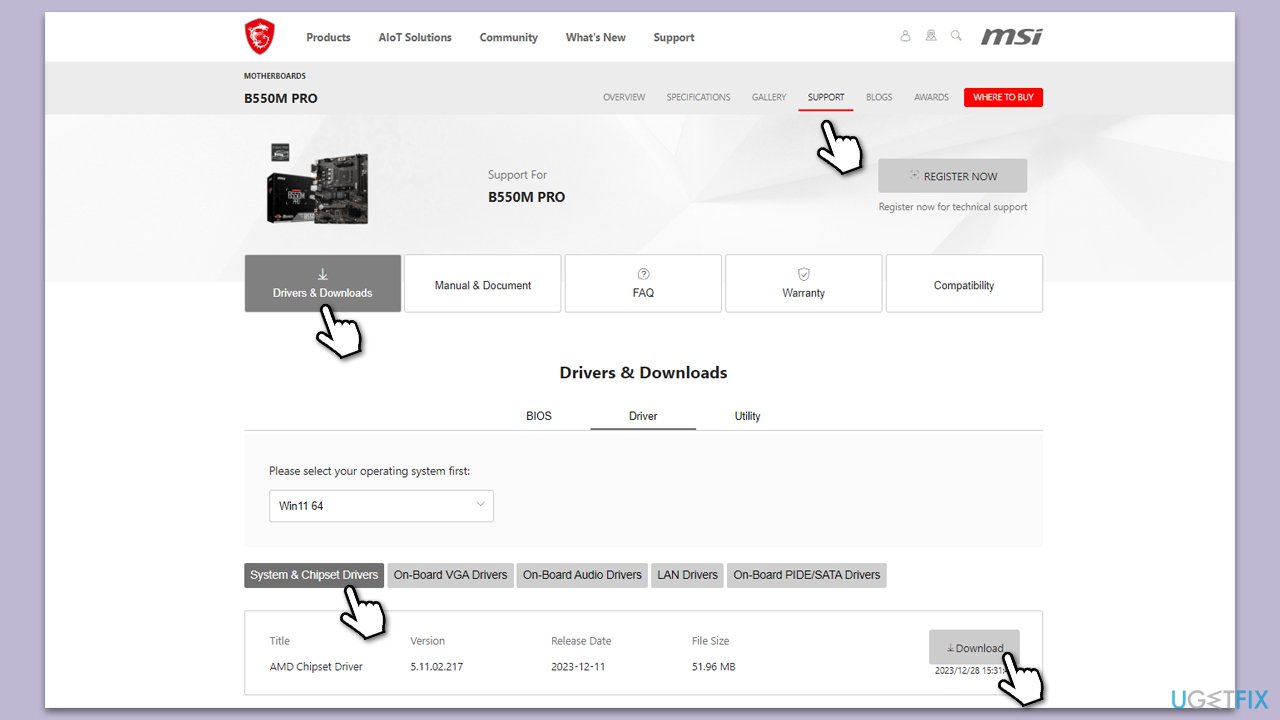Go to the Blogs tab

tap(879, 97)
